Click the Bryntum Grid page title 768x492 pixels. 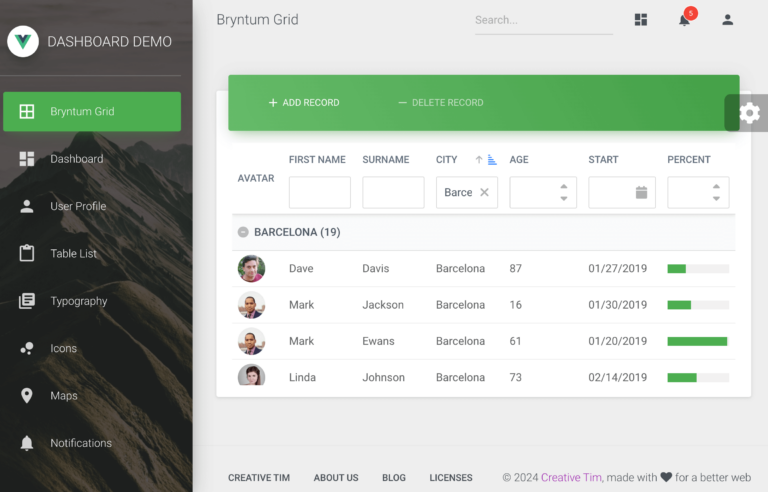tap(257, 20)
